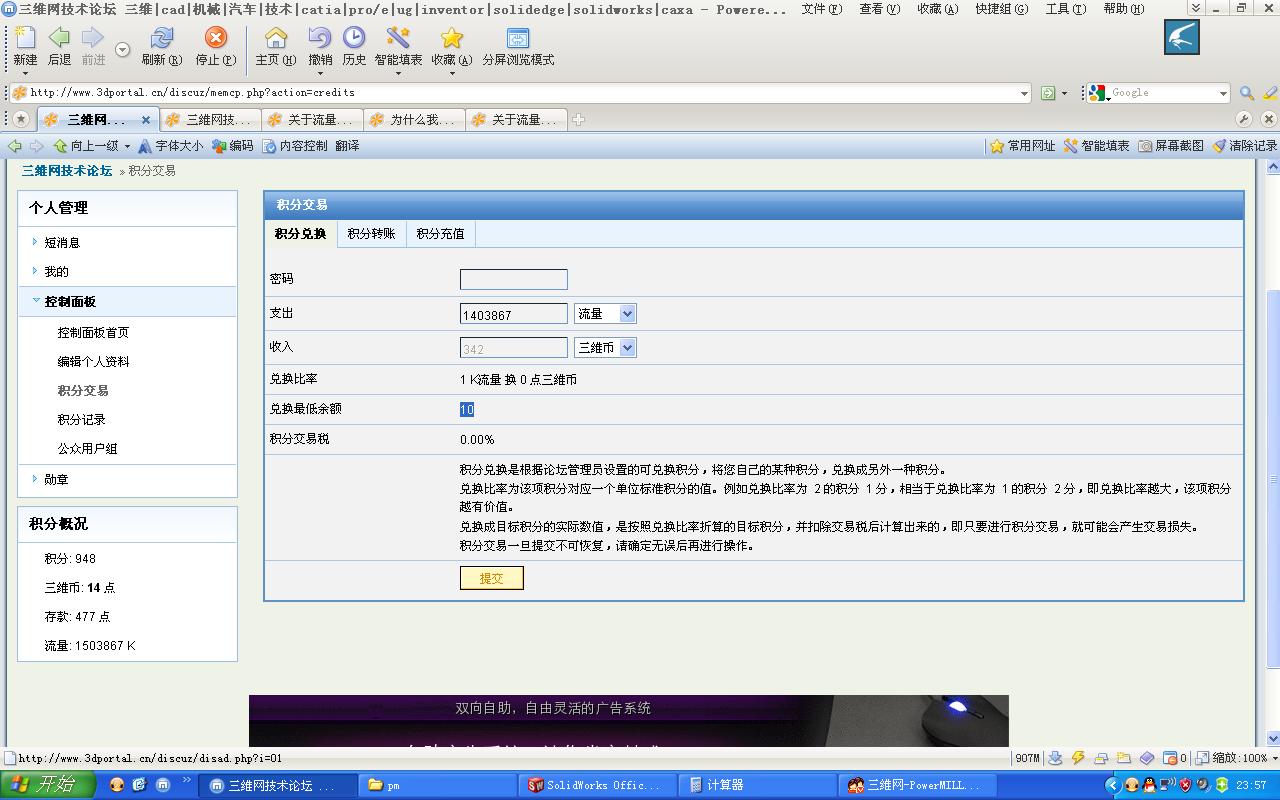Open the 收藏 star favorites icon
1280x800 pixels.
click(452, 39)
